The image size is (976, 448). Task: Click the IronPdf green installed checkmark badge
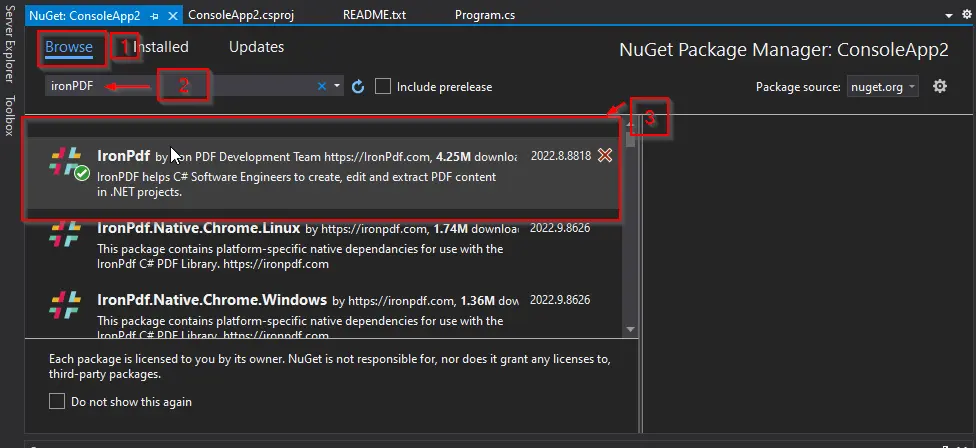click(82, 174)
